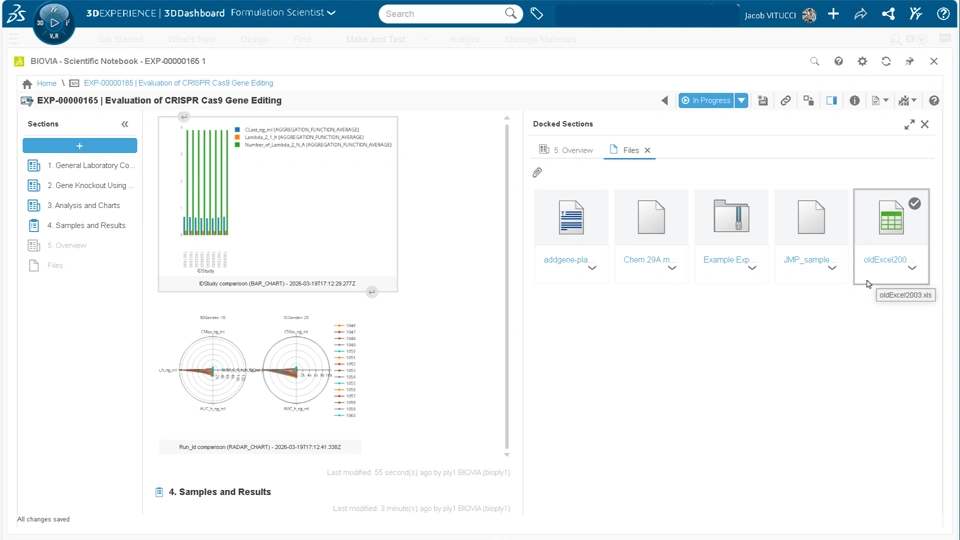Select section 1. General Laboratory Co...

(x=81, y=165)
